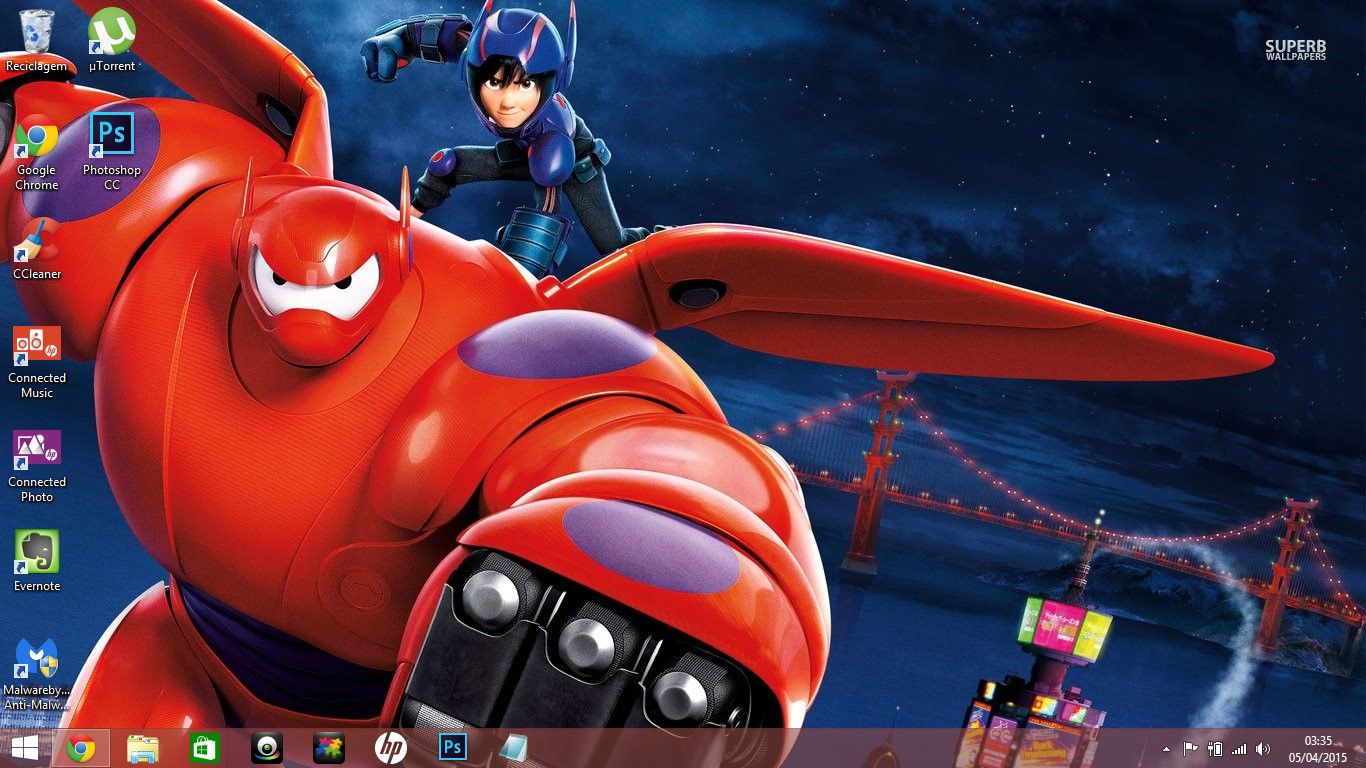Open the volume speaker tray icon
The width and height of the screenshot is (1366, 768).
click(1263, 749)
